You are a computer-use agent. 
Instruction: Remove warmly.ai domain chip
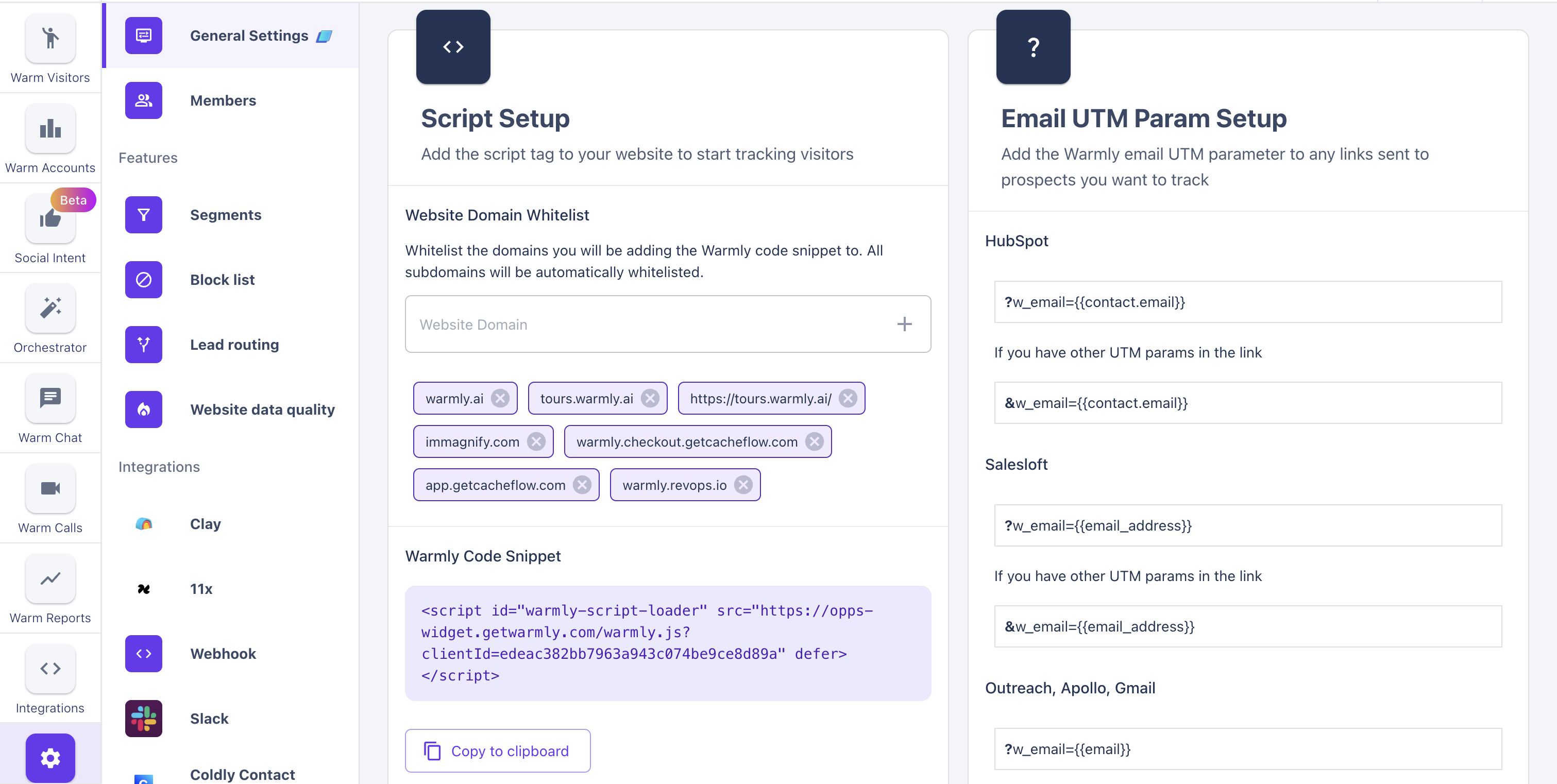click(500, 398)
